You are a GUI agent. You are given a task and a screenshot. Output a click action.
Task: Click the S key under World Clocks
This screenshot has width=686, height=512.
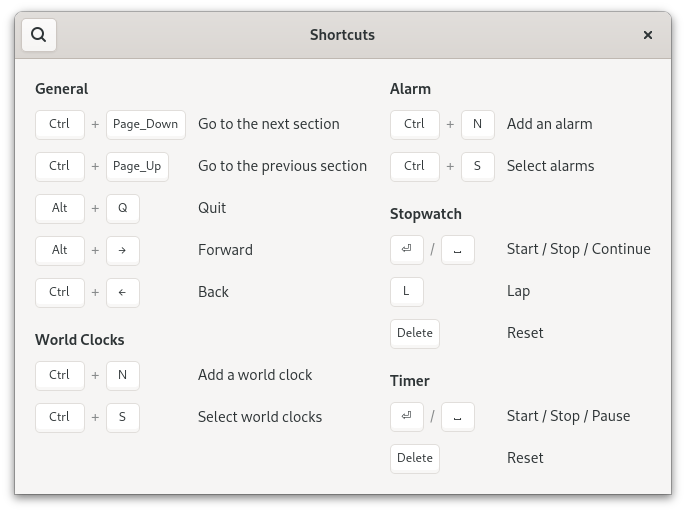123,417
